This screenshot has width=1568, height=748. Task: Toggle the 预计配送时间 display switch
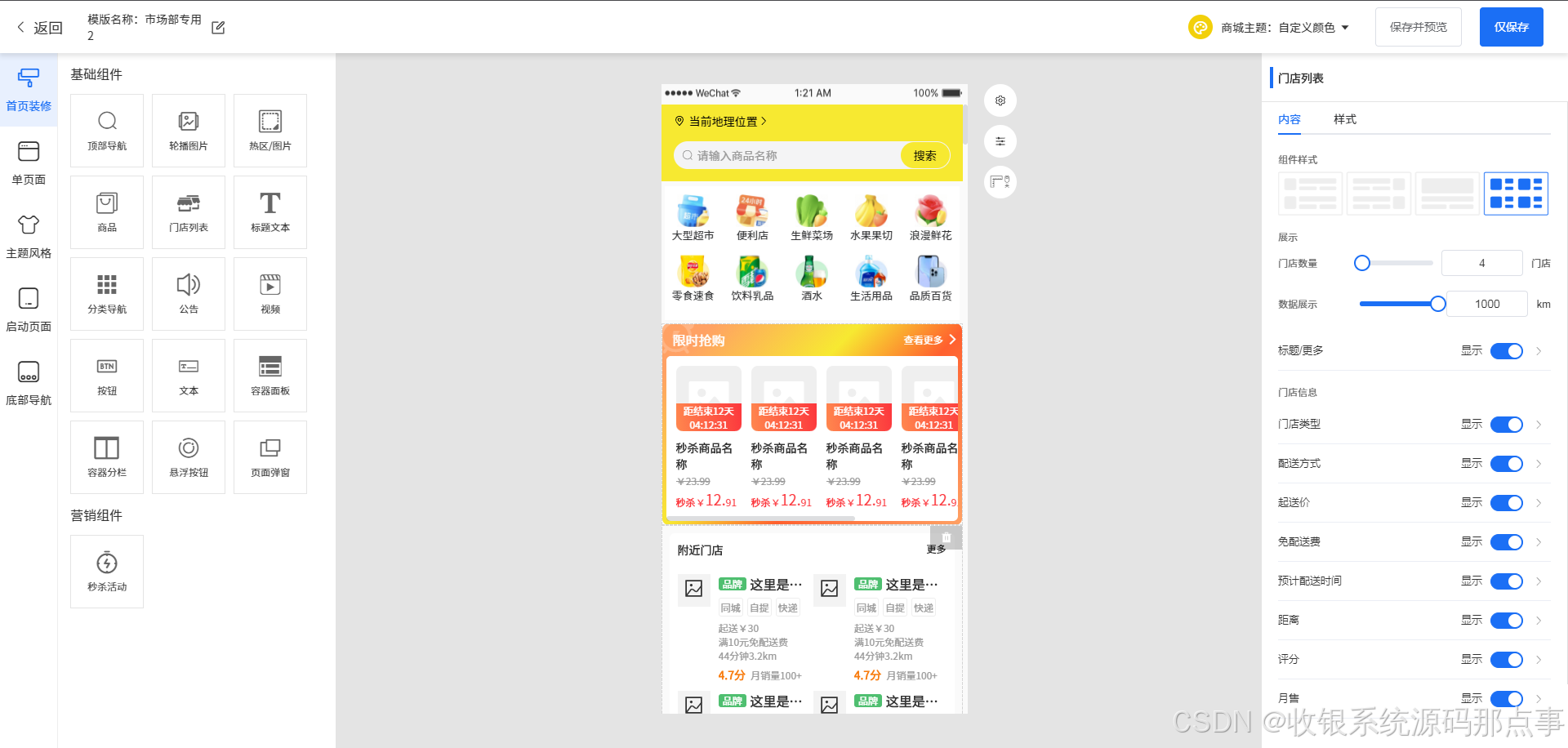(x=1507, y=581)
